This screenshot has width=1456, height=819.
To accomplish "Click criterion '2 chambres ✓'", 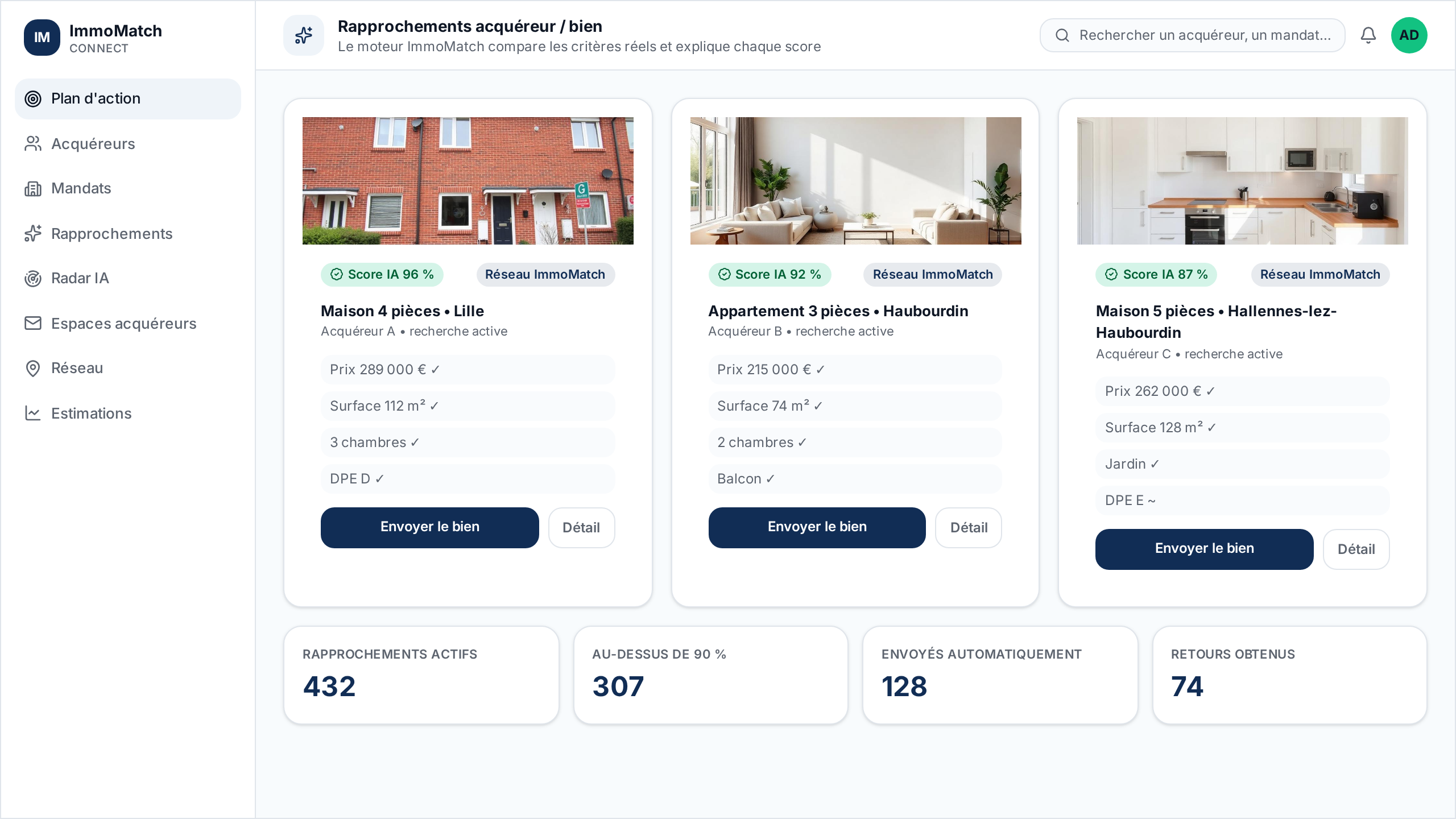I will (x=855, y=442).
